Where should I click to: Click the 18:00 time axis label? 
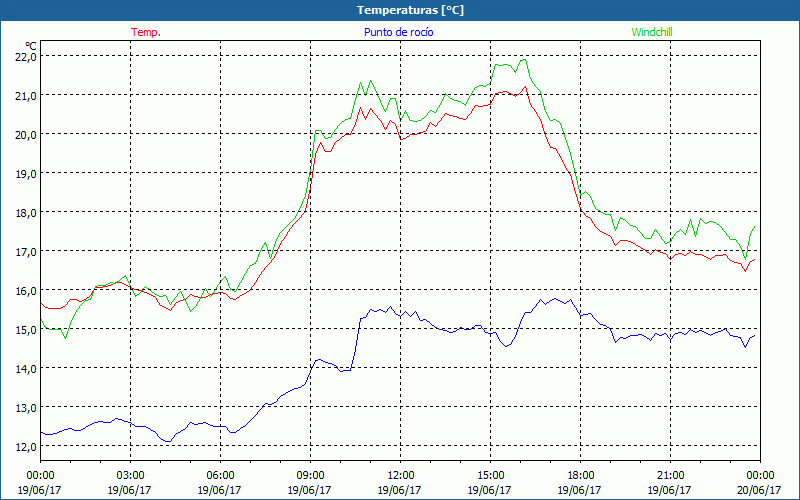click(x=580, y=476)
